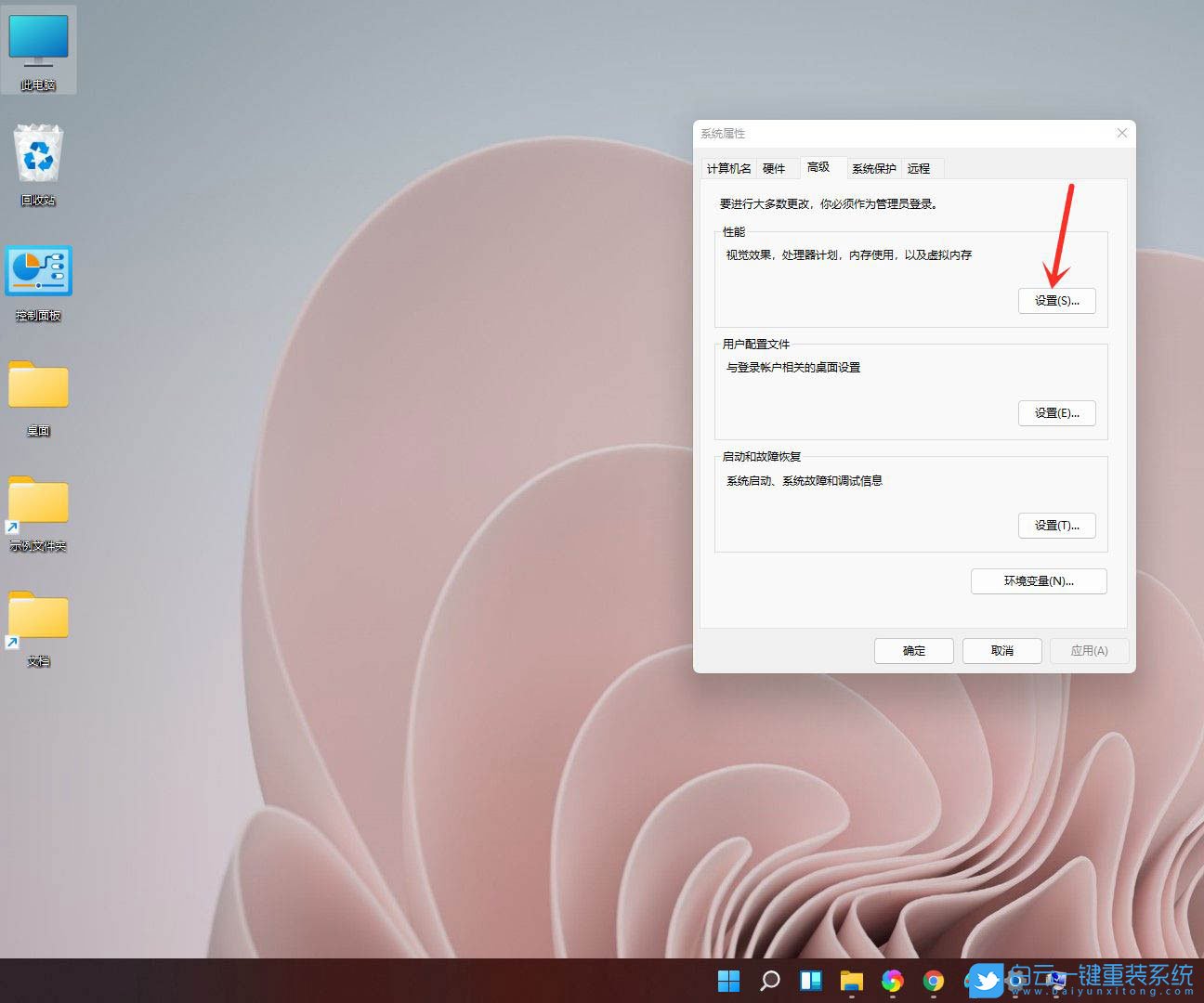The height and width of the screenshot is (1003, 1204).
Task: Open the 桌面 folder on the desktop
Action: [38, 385]
